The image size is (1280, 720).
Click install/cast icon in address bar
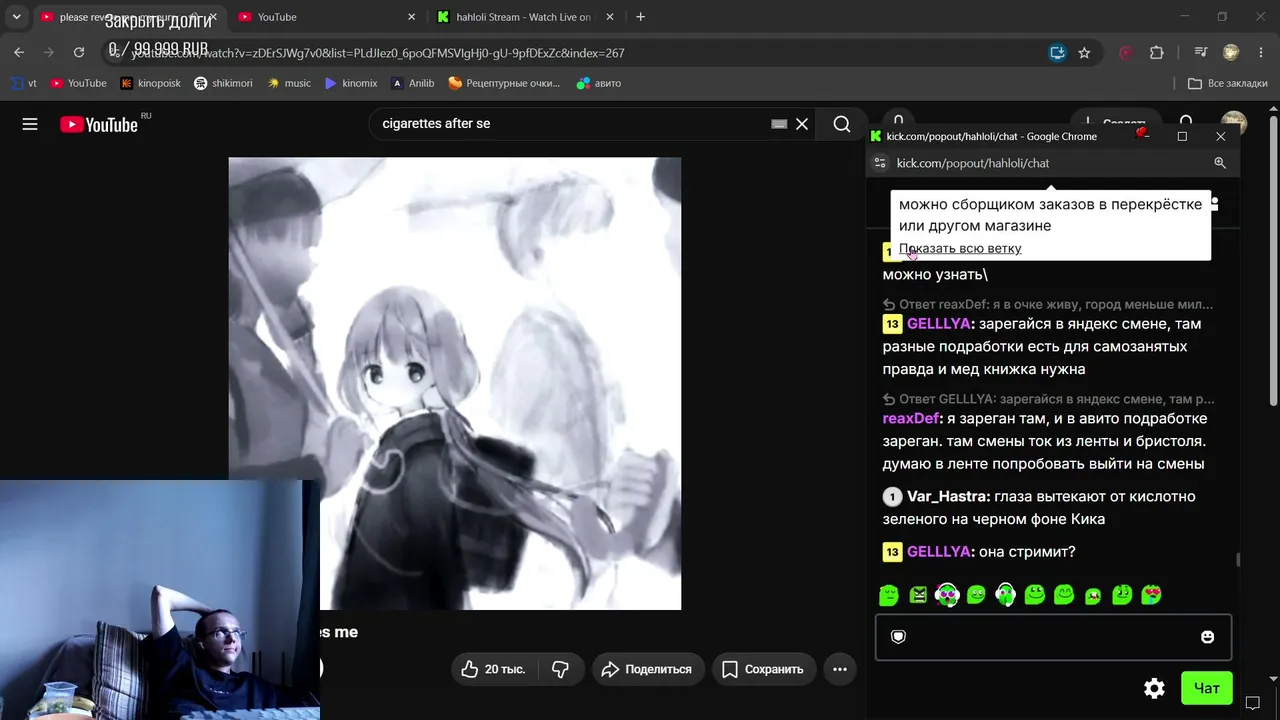tap(1057, 53)
